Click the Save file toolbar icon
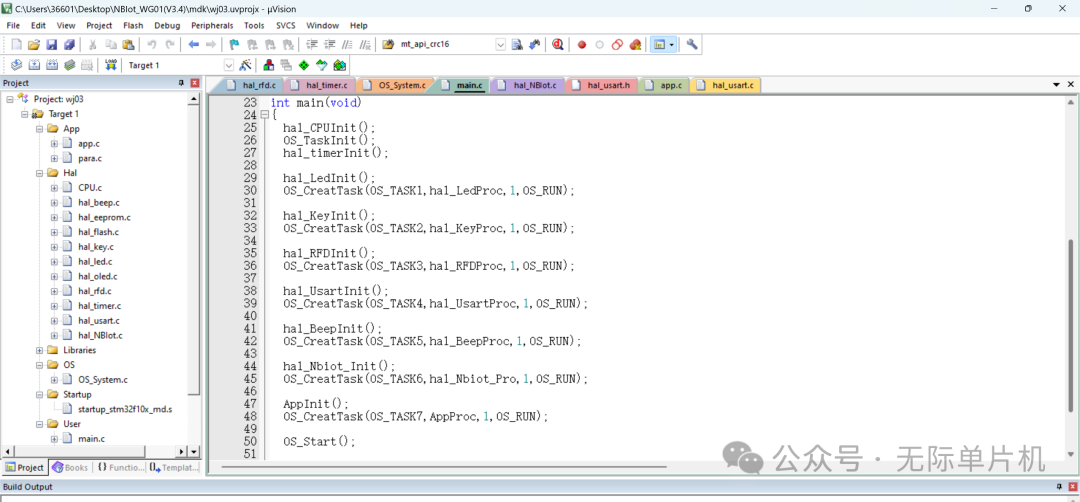Viewport: 1080px width, 502px height. click(x=51, y=45)
